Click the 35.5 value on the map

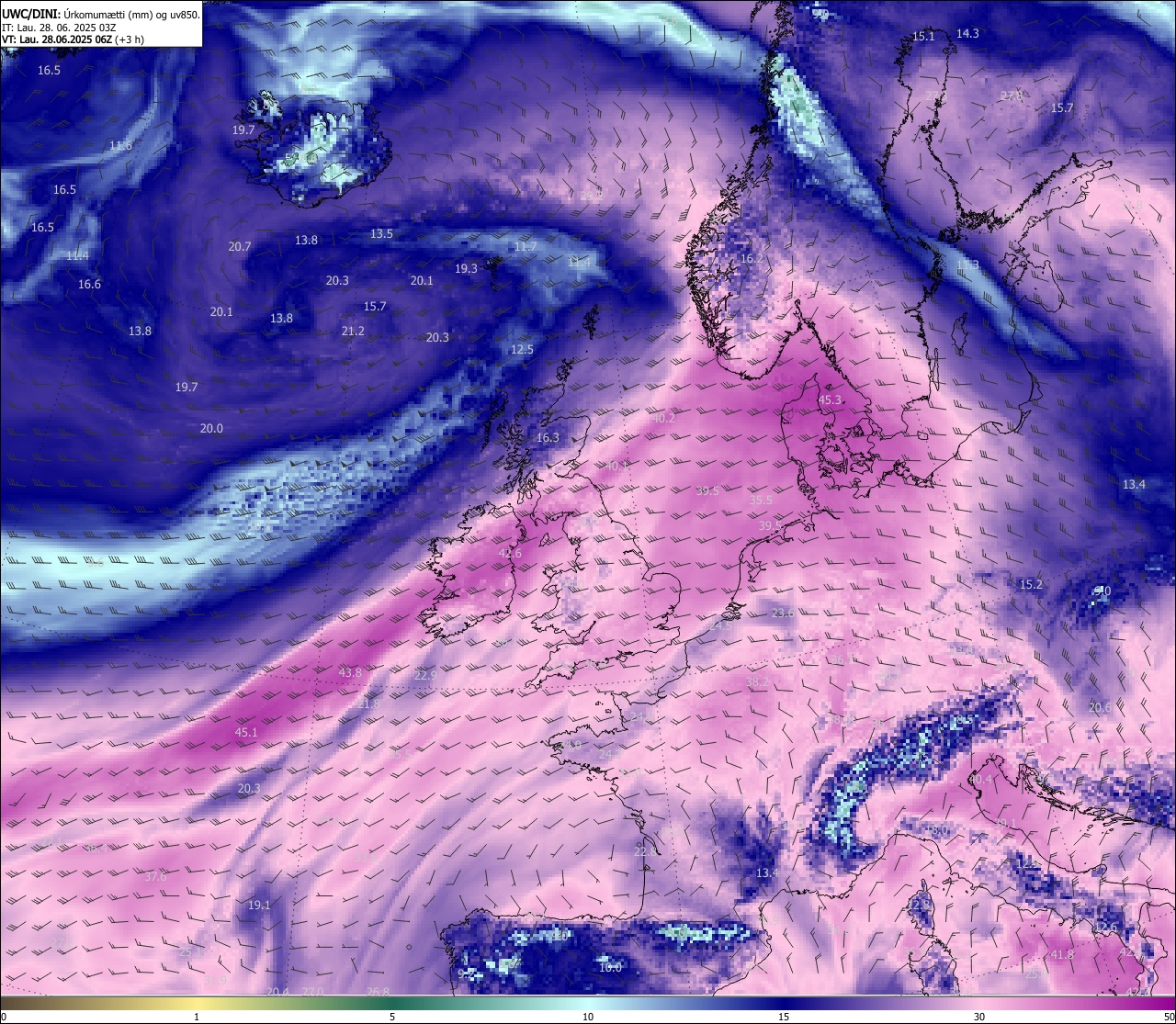click(x=761, y=500)
